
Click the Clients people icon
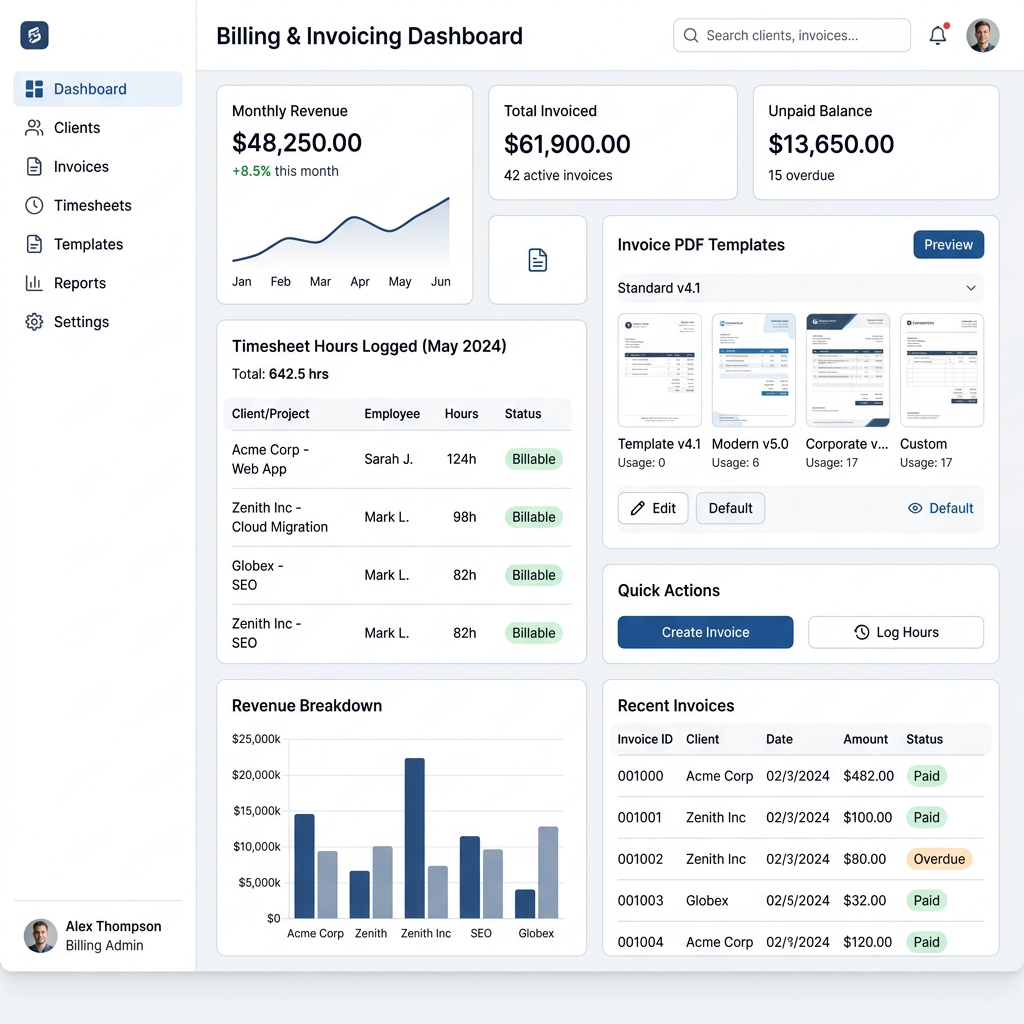(x=34, y=128)
